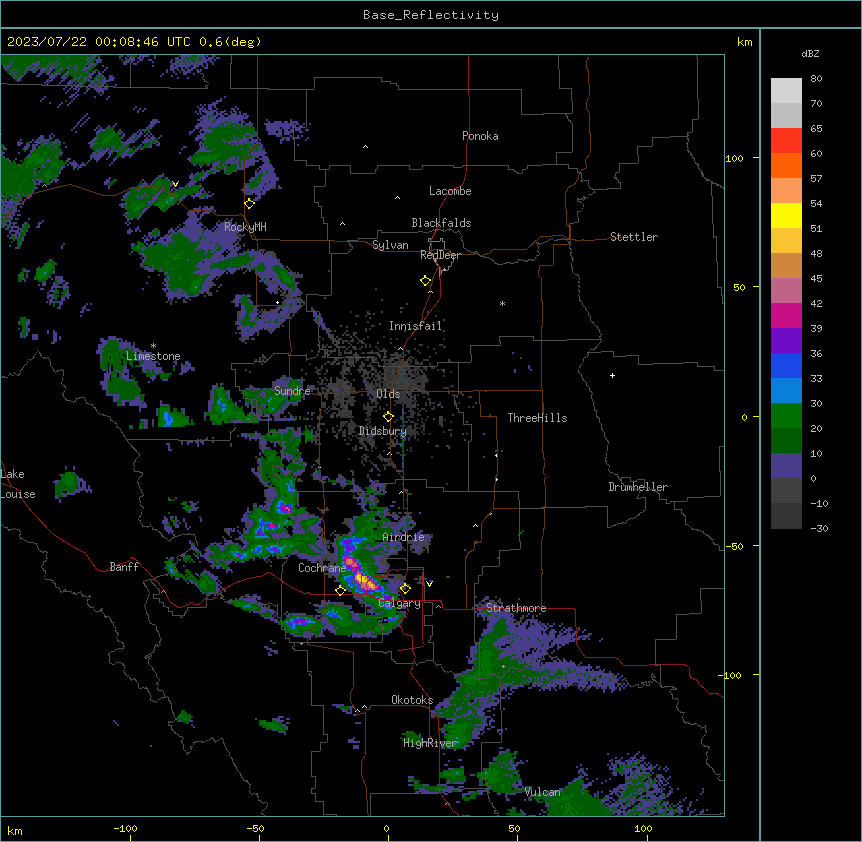
Task: Select the red 65 dBZ legend swatch
Action: (x=786, y=141)
